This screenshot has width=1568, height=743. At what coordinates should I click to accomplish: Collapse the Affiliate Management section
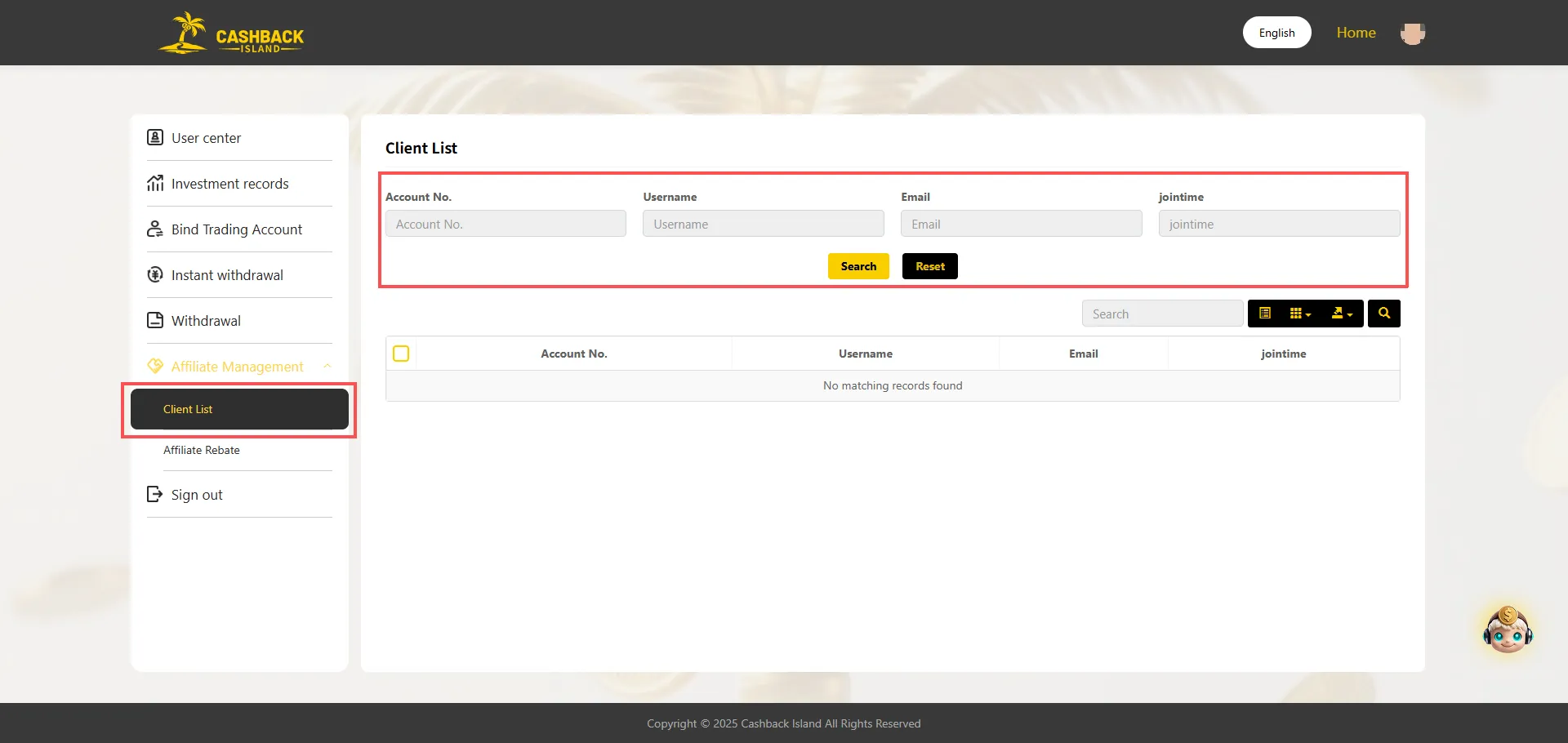pyautogui.click(x=327, y=366)
